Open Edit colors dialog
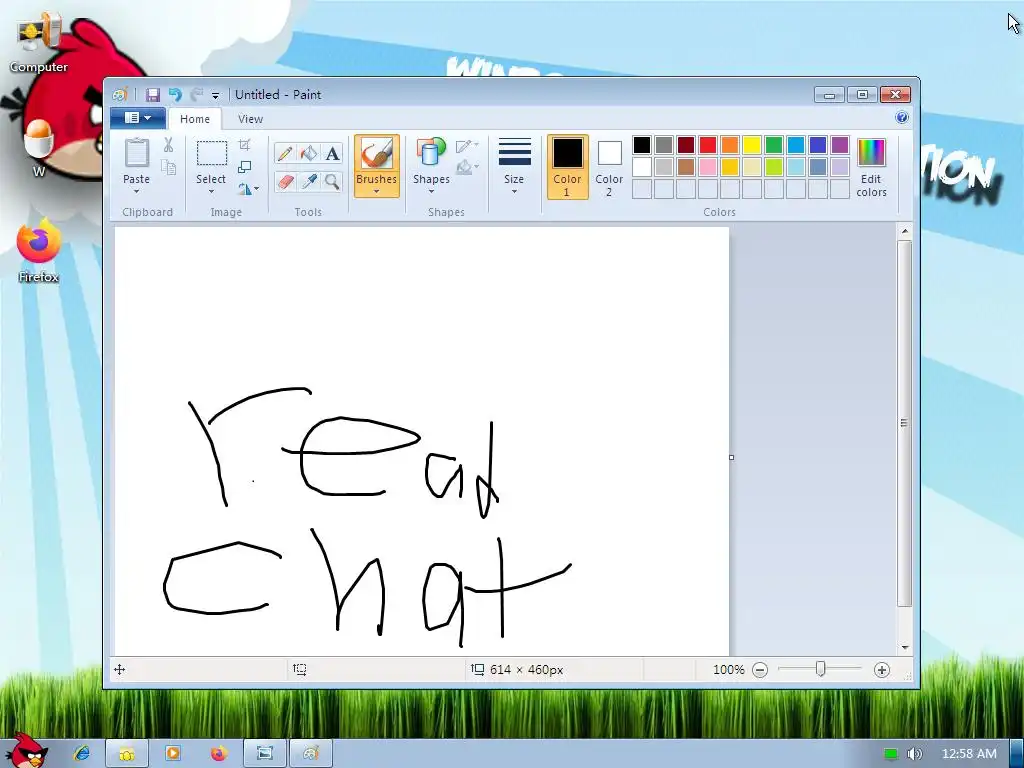Viewport: 1024px width, 768px height. coord(871,167)
